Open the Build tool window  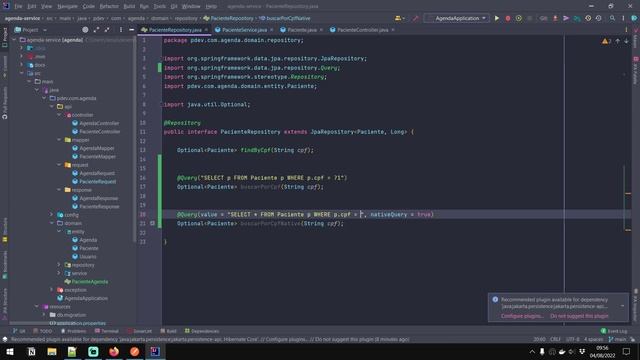click(x=169, y=331)
